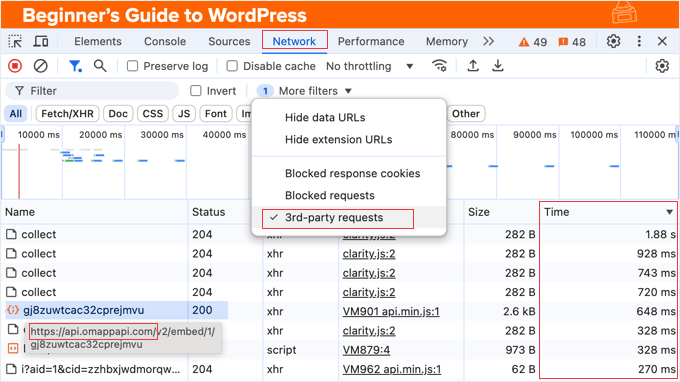Select the Network tab
The width and height of the screenshot is (680, 382).
pyautogui.click(x=294, y=42)
